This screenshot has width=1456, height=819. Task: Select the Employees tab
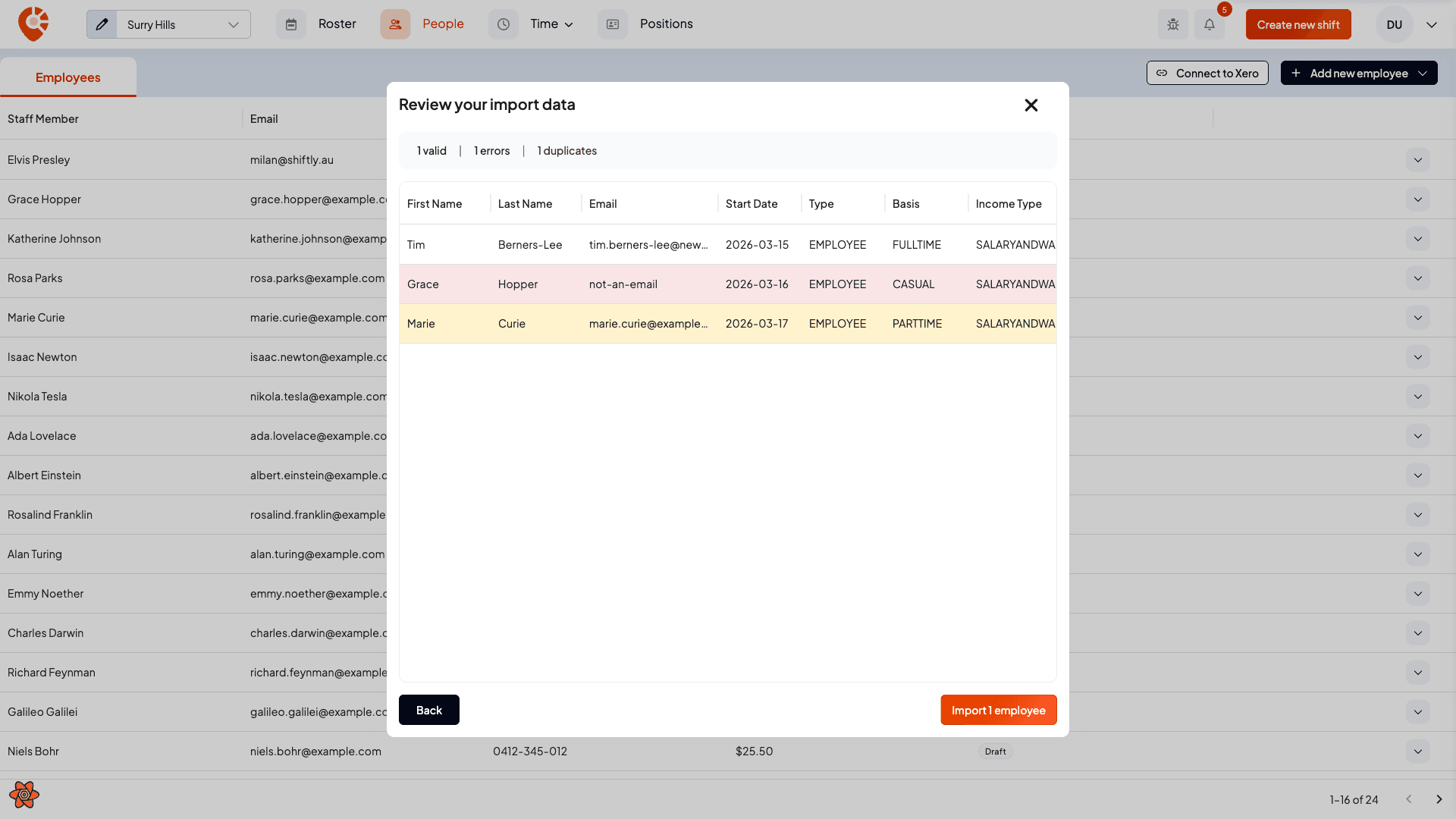tap(68, 77)
